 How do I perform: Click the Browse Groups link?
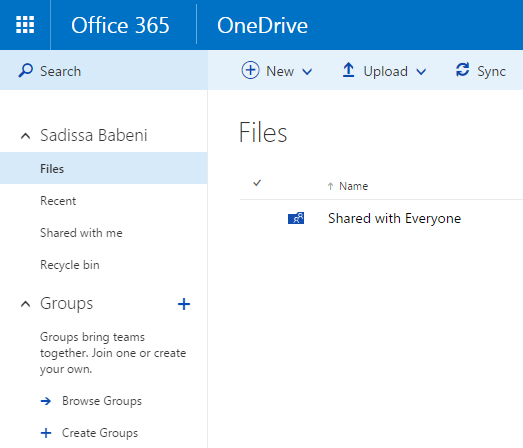(x=102, y=401)
